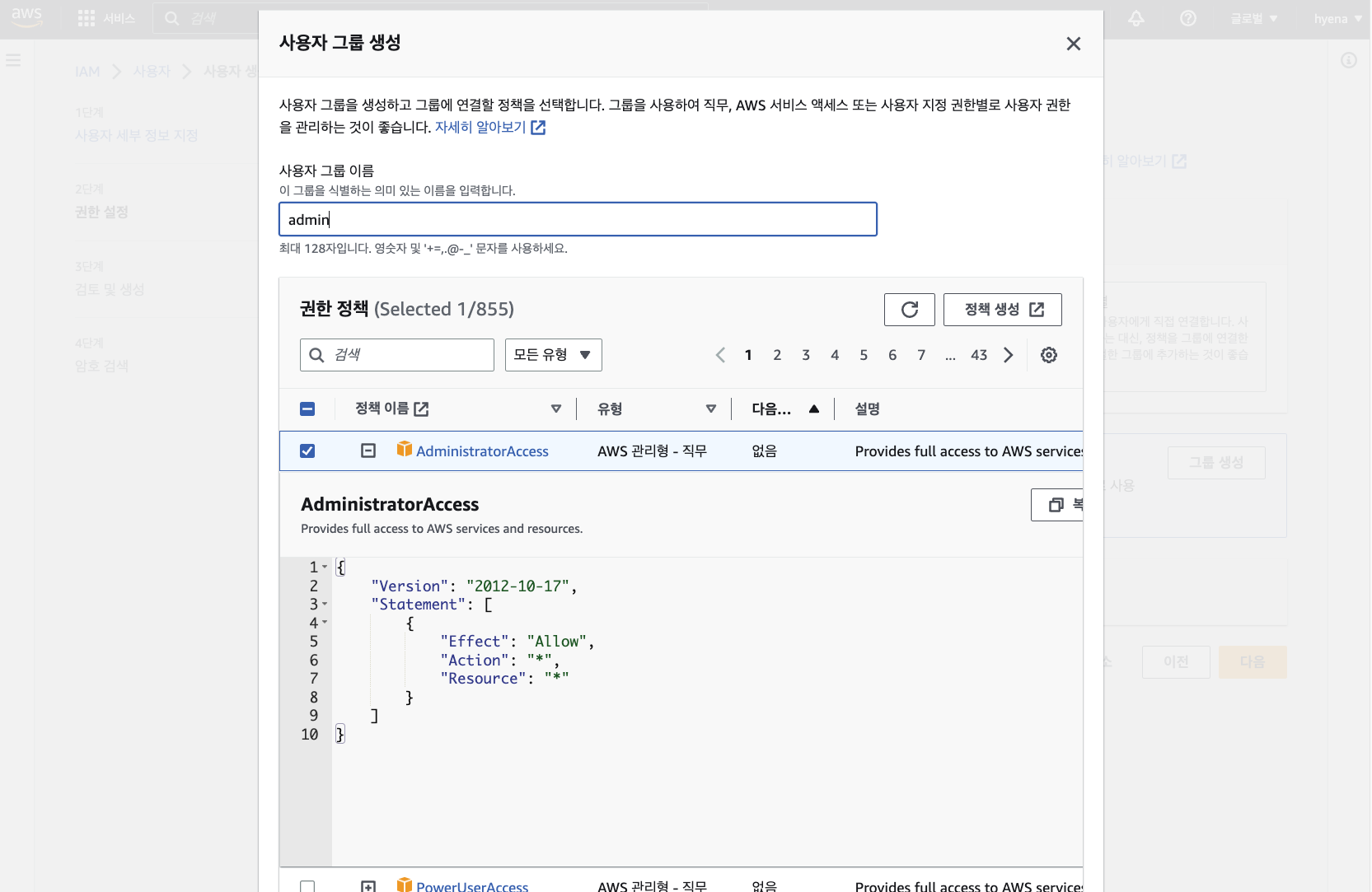Click the info panel icon
Screen dimensions: 1372x892
1349,60
